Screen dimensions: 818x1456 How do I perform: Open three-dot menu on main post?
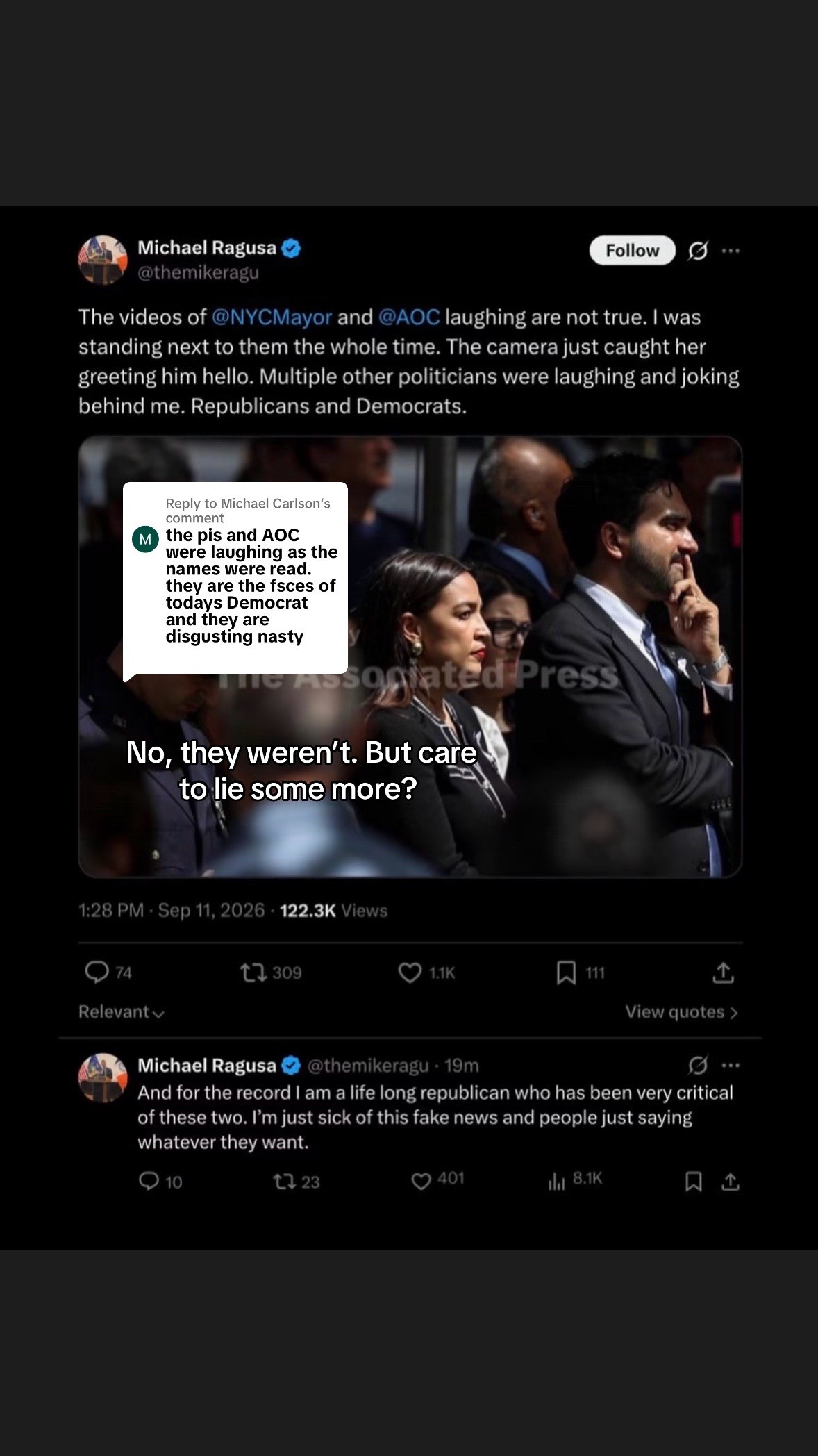point(731,251)
